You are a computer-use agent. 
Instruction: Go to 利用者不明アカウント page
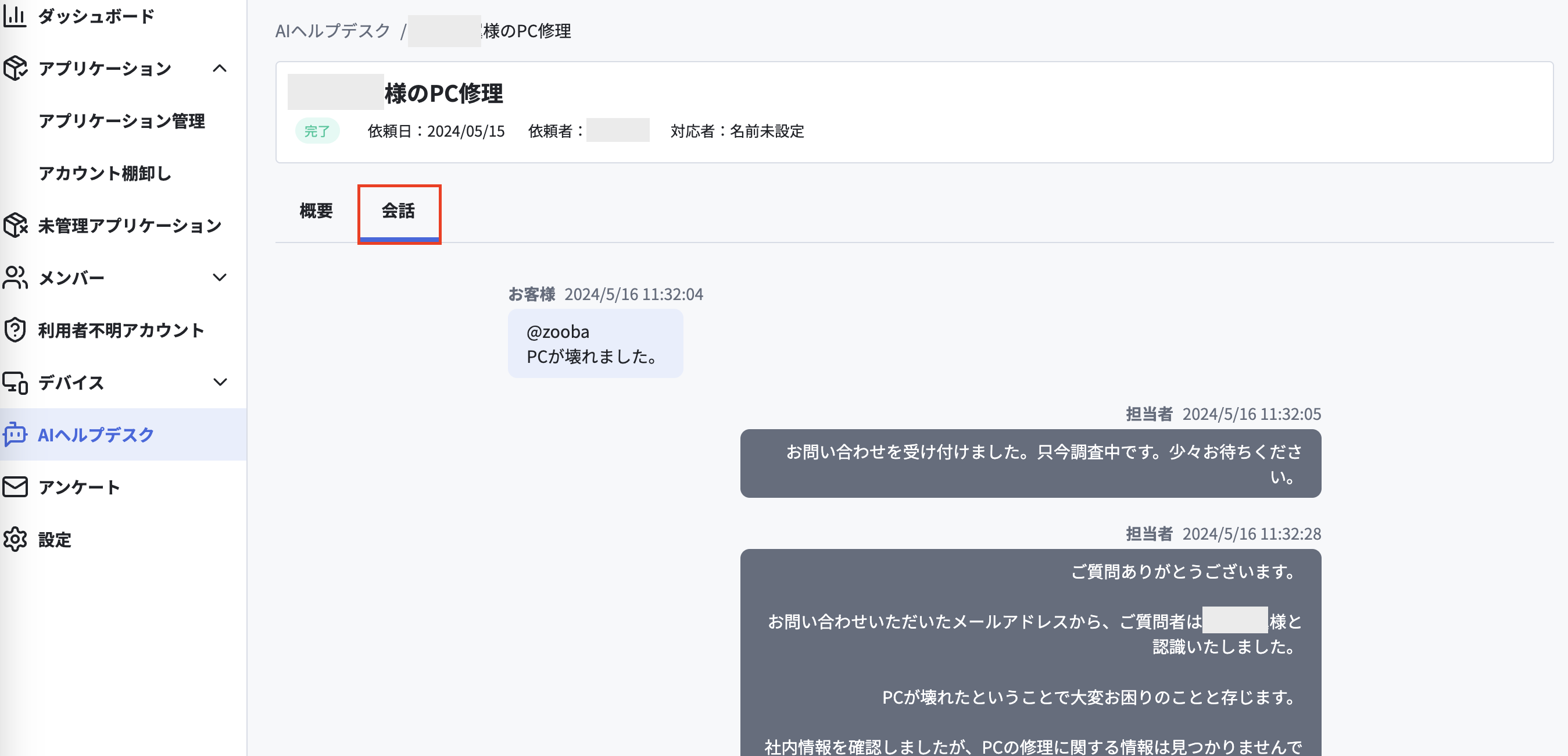point(121,330)
